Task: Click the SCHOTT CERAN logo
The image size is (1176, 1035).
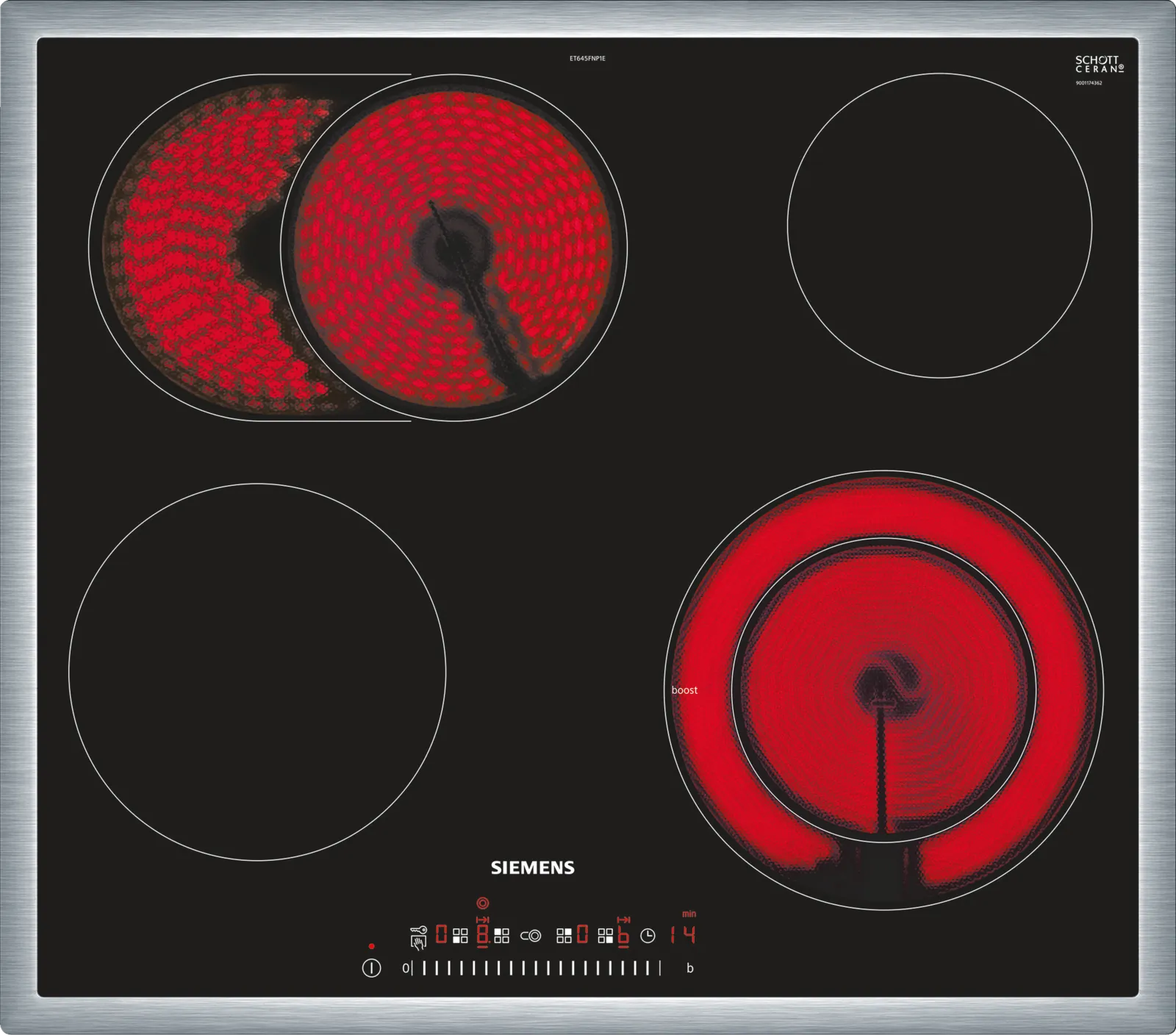Action: tap(1099, 65)
